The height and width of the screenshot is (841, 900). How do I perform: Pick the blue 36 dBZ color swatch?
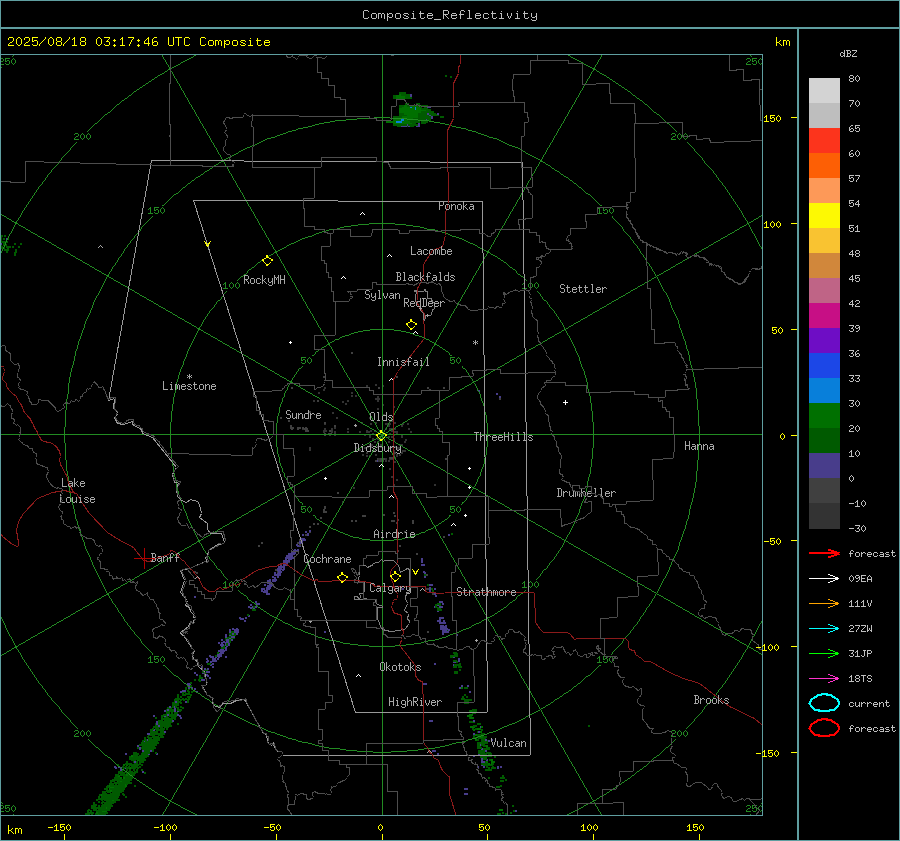point(824,365)
